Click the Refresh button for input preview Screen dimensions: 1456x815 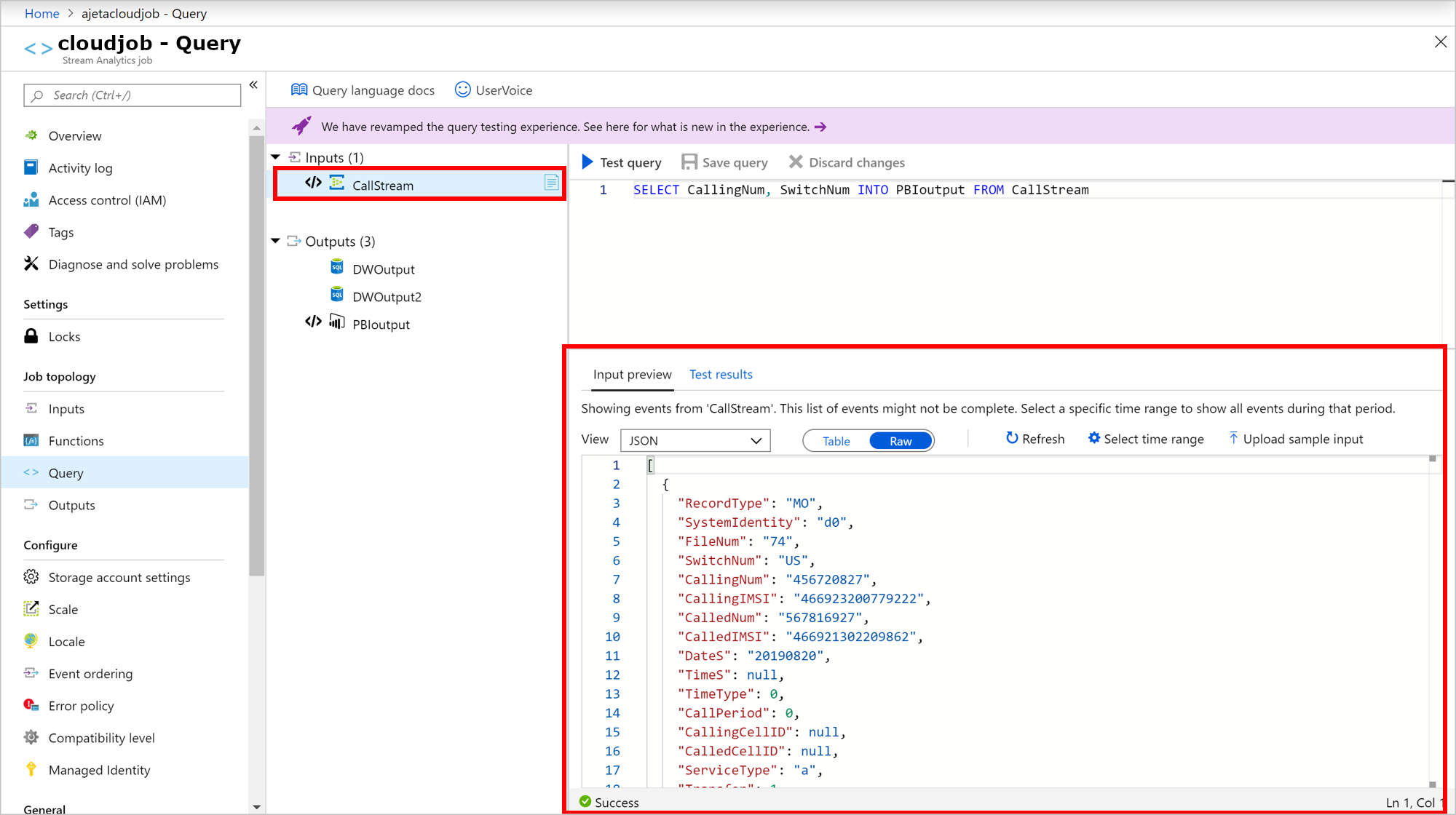(x=1035, y=439)
